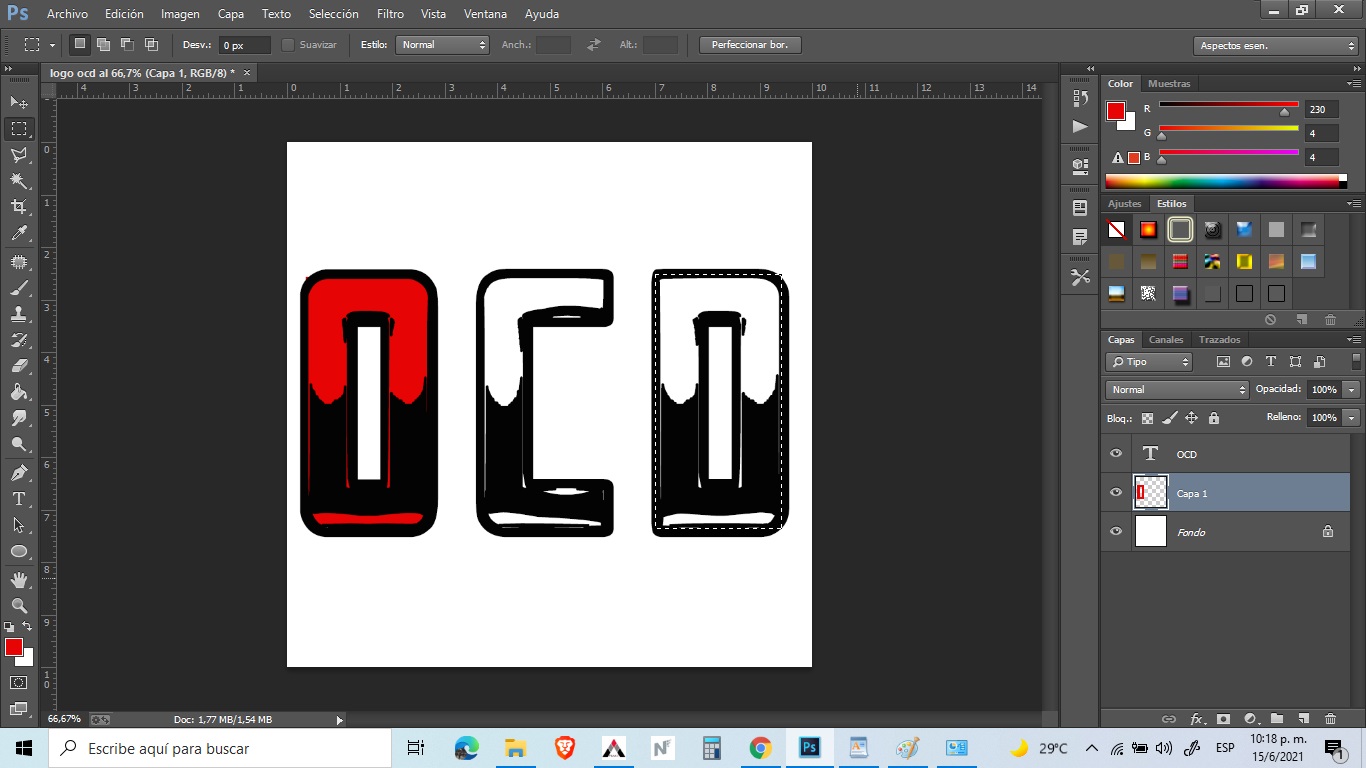The image size is (1366, 768).
Task: Open Windows Start menu
Action: click(24, 748)
